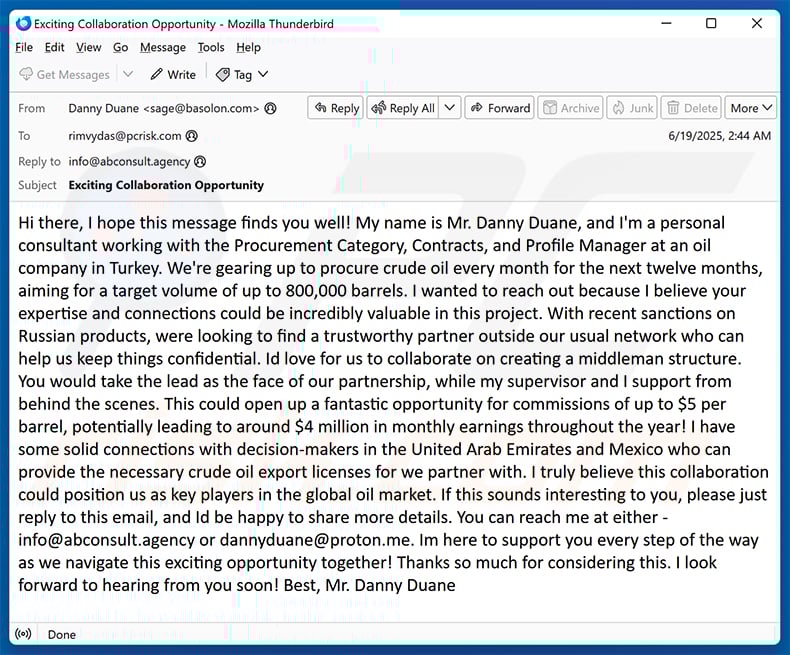The height and width of the screenshot is (655, 790).
Task: Click contact icon next to info@abconsult.agency reply-to
Action: pyautogui.click(x=200, y=161)
